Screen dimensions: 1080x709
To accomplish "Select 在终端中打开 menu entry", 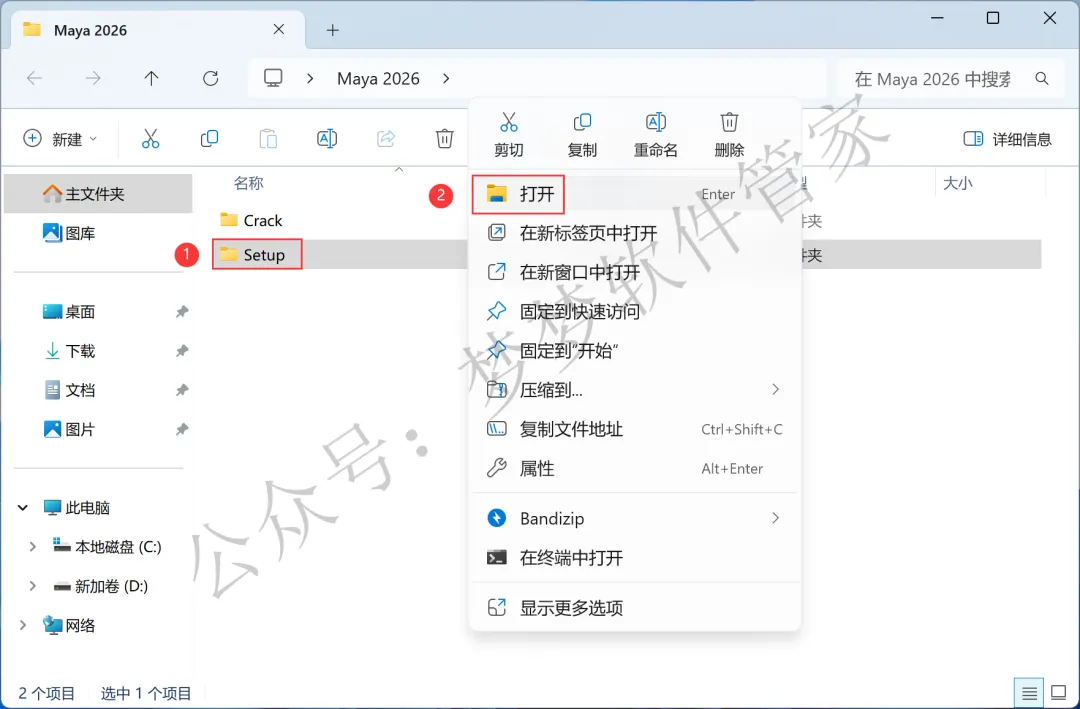I will pyautogui.click(x=634, y=557).
